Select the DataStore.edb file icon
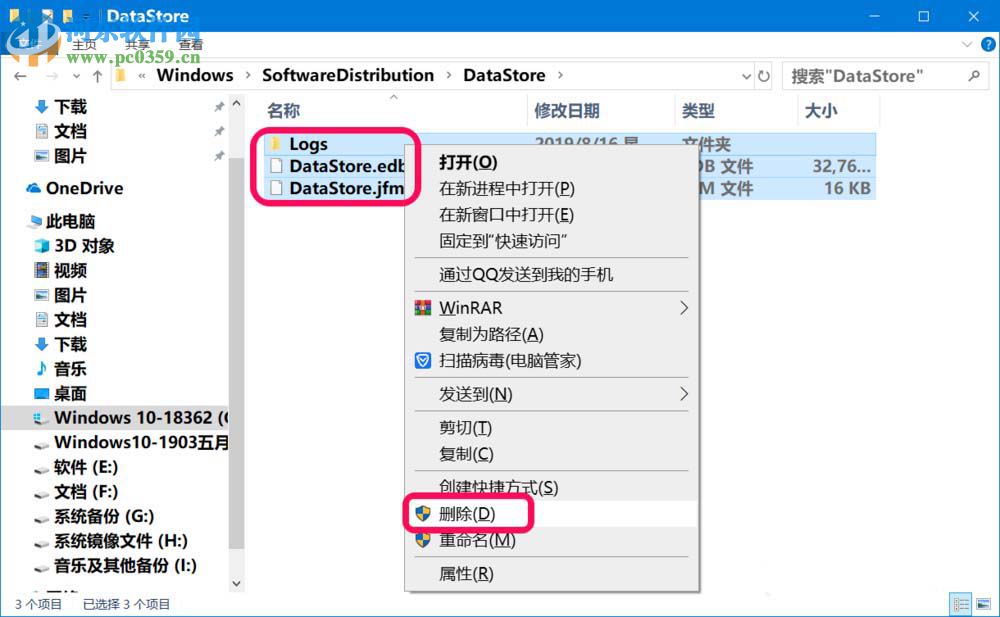Viewport: 1000px width, 617px height. 275,166
